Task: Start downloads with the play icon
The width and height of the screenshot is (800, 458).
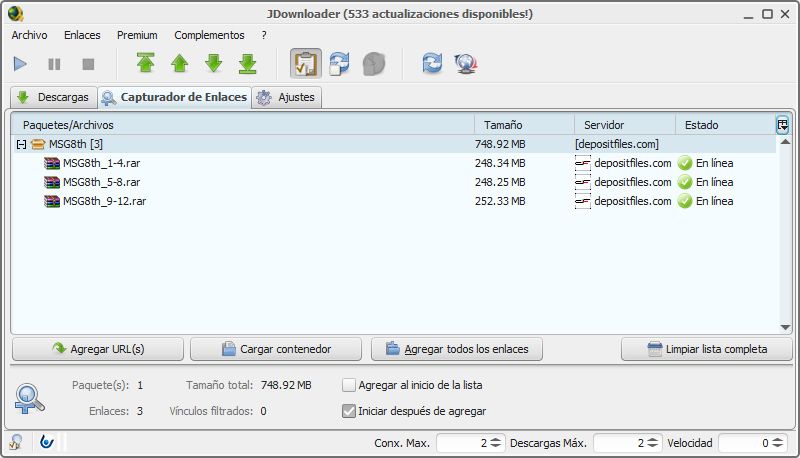Action: (20, 64)
